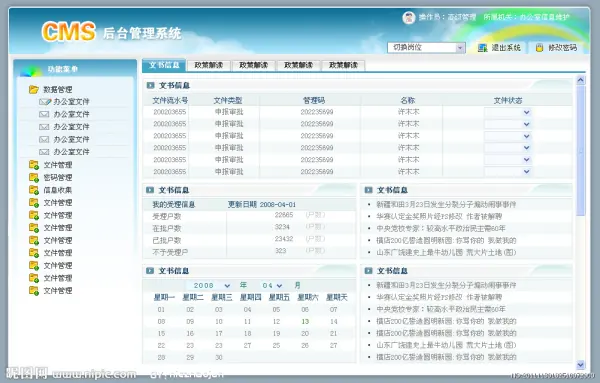
Task: Switch to the active 文书信息 tab
Action: coord(164,65)
